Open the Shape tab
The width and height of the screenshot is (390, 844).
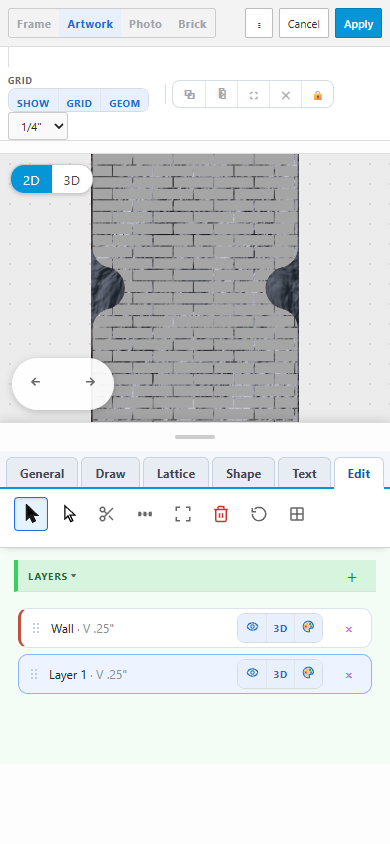click(x=244, y=474)
